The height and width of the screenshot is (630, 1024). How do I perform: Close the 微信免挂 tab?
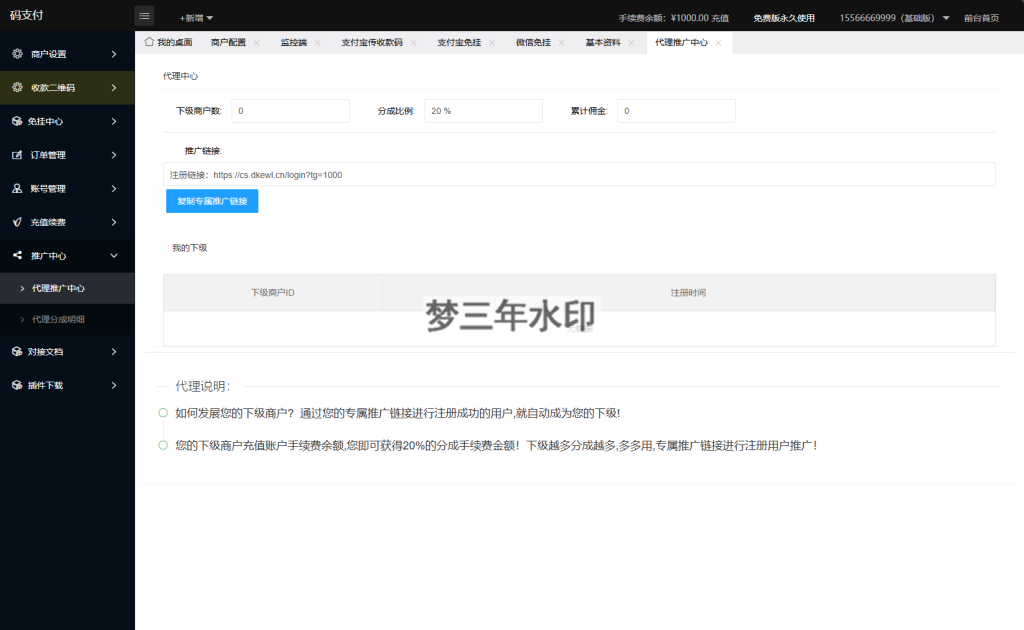562,42
